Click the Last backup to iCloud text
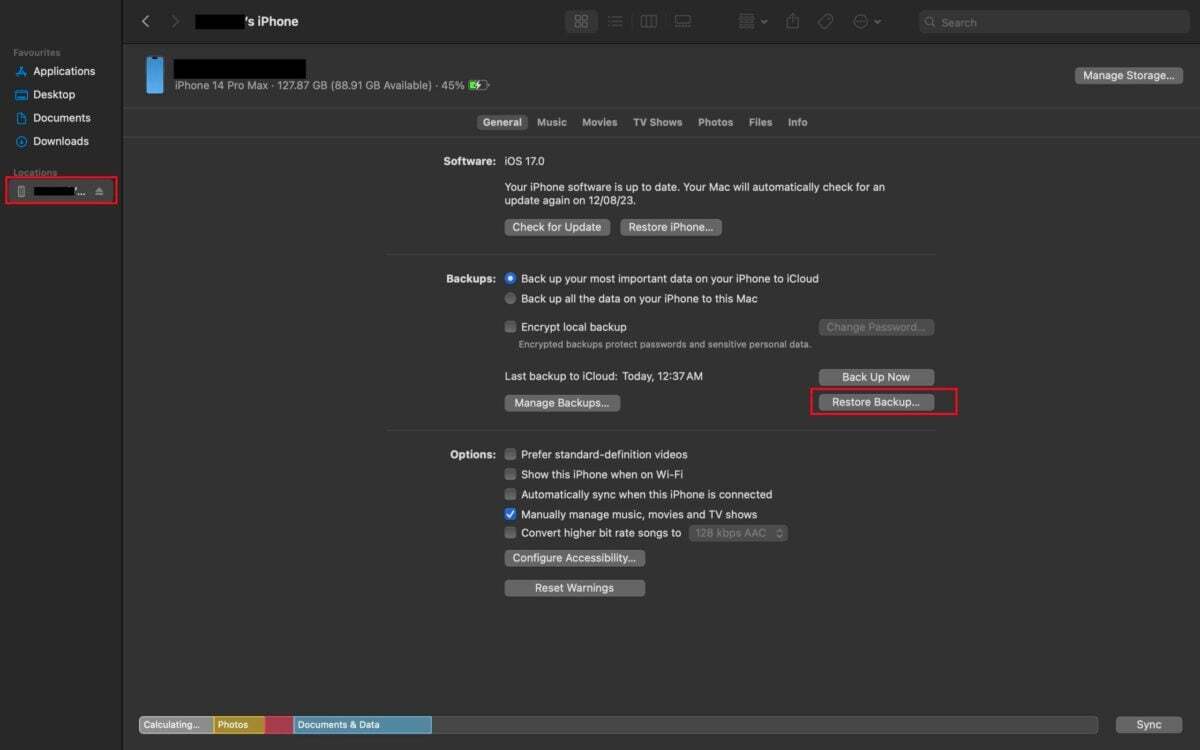The height and width of the screenshot is (750, 1200). coord(604,377)
